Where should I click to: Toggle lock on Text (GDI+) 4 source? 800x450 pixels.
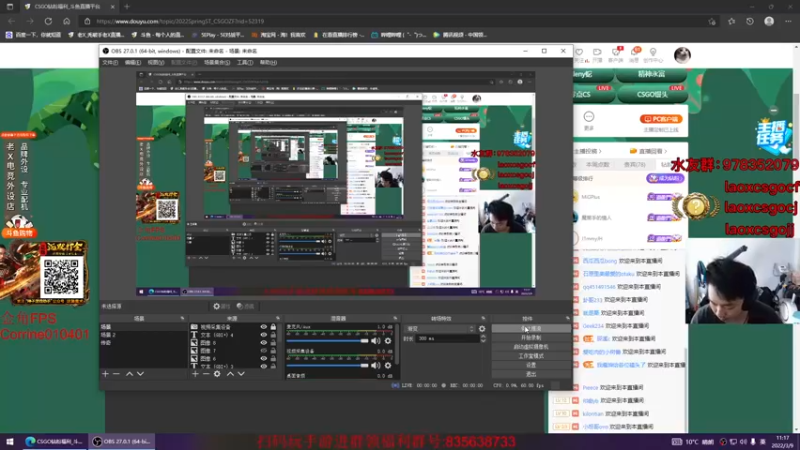click(x=273, y=335)
